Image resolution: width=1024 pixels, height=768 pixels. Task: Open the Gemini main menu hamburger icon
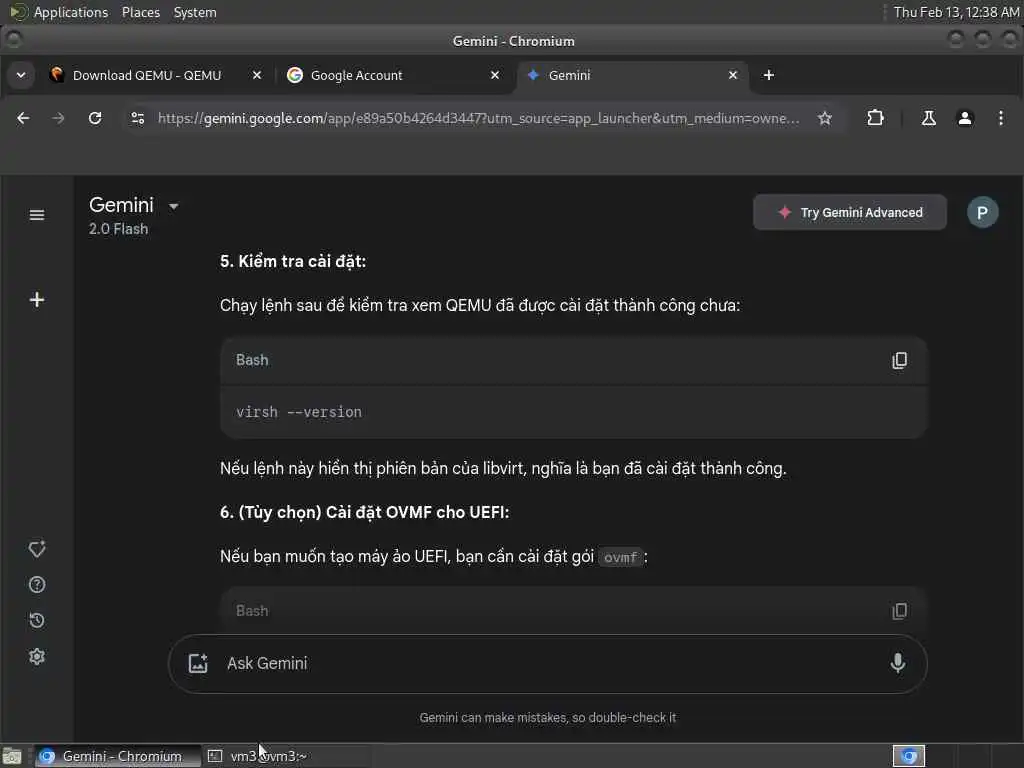pyautogui.click(x=37, y=215)
